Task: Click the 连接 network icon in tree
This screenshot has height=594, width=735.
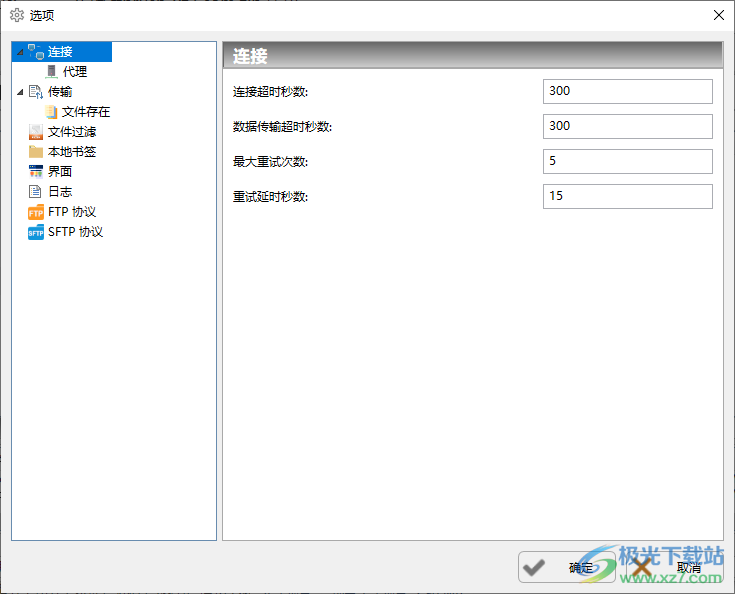Action: [x=36, y=52]
